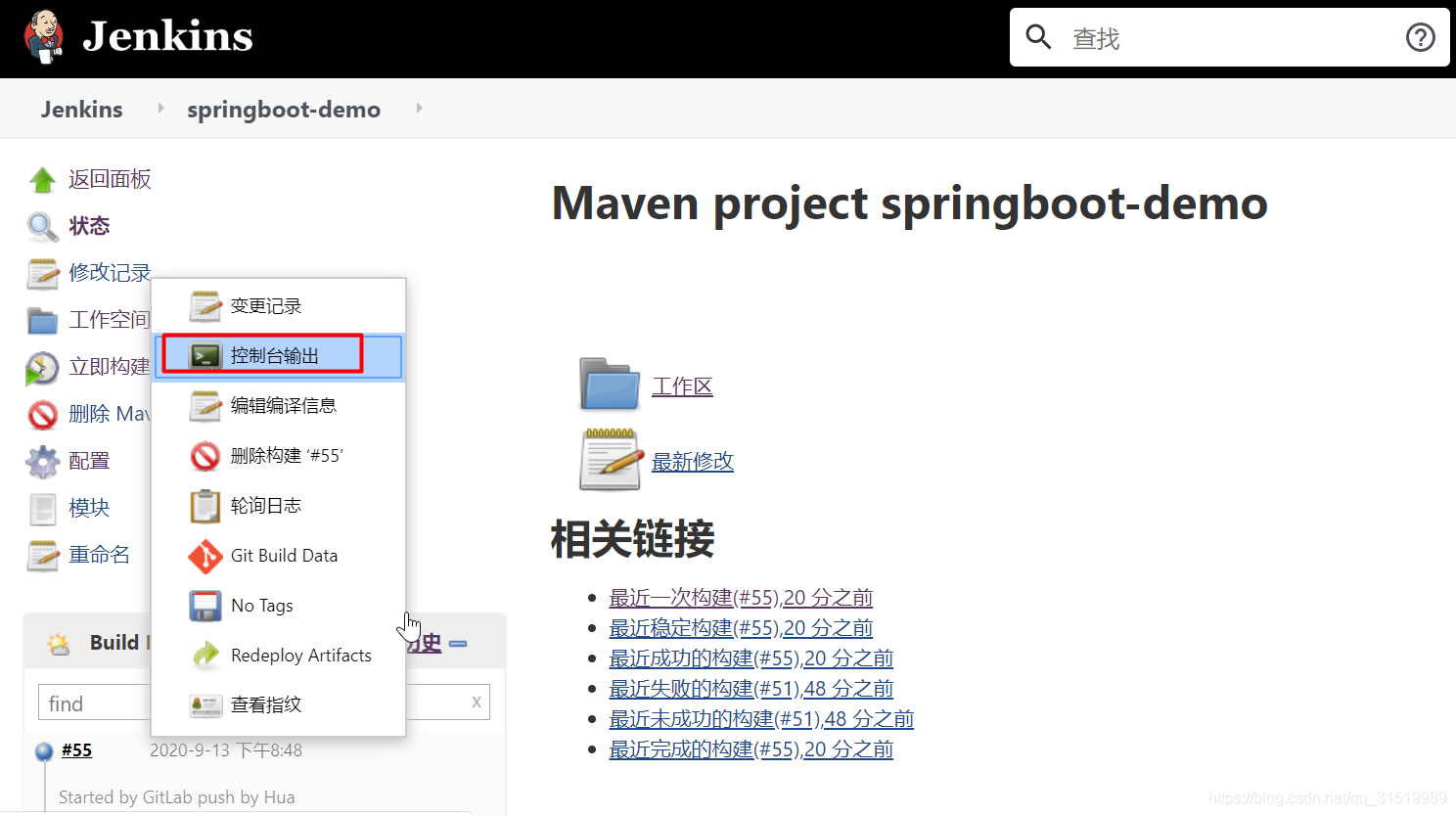Expand the breadcrumb arrow after springboot-demo

(x=419, y=108)
